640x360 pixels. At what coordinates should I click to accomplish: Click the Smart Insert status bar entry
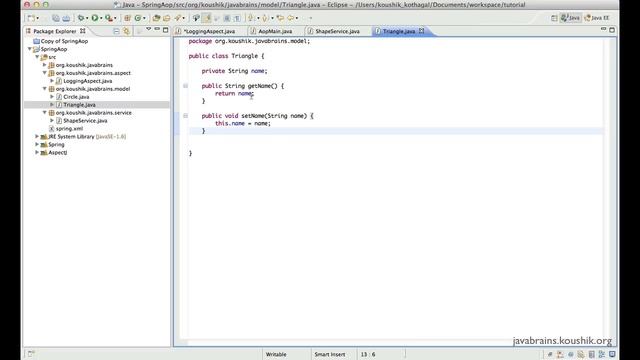click(330, 354)
